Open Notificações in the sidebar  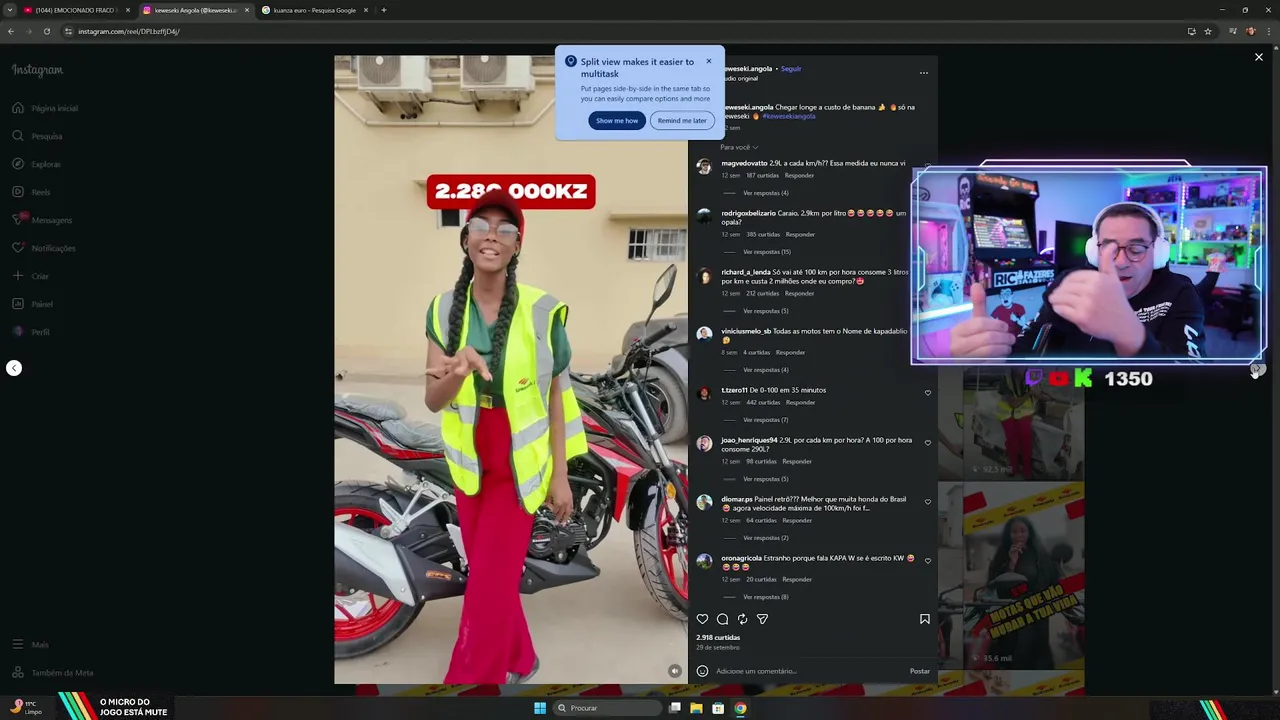(44, 248)
